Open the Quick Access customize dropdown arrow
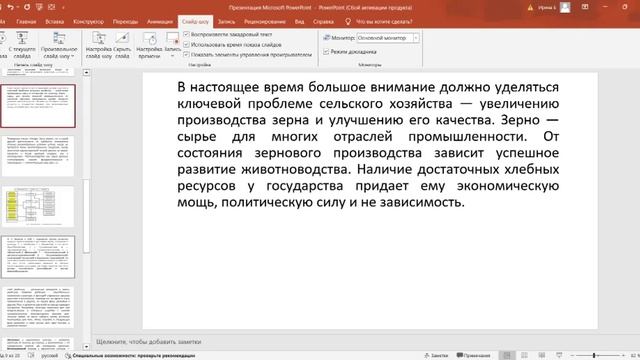 pos(63,7)
